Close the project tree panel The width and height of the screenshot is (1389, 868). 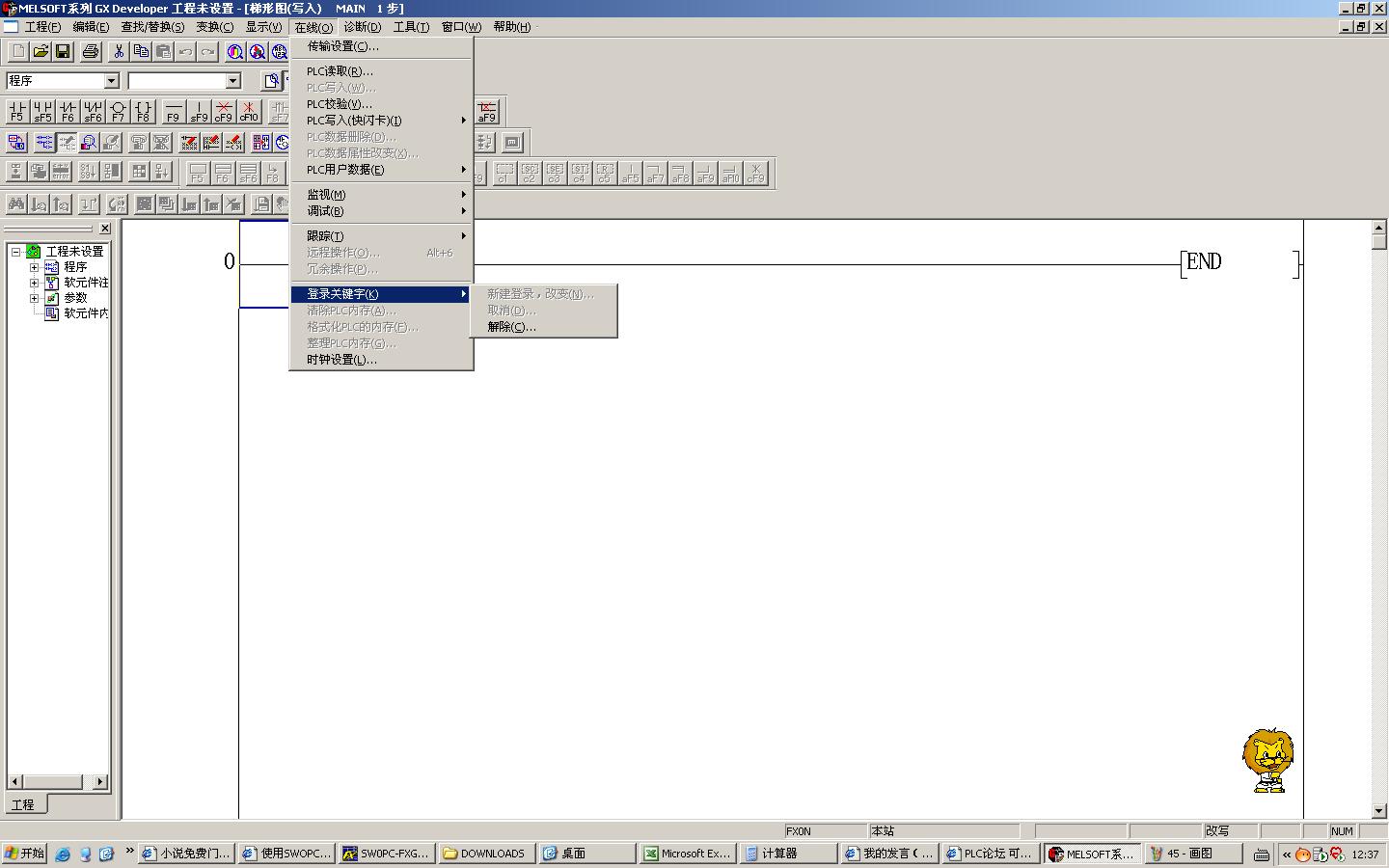(x=105, y=229)
